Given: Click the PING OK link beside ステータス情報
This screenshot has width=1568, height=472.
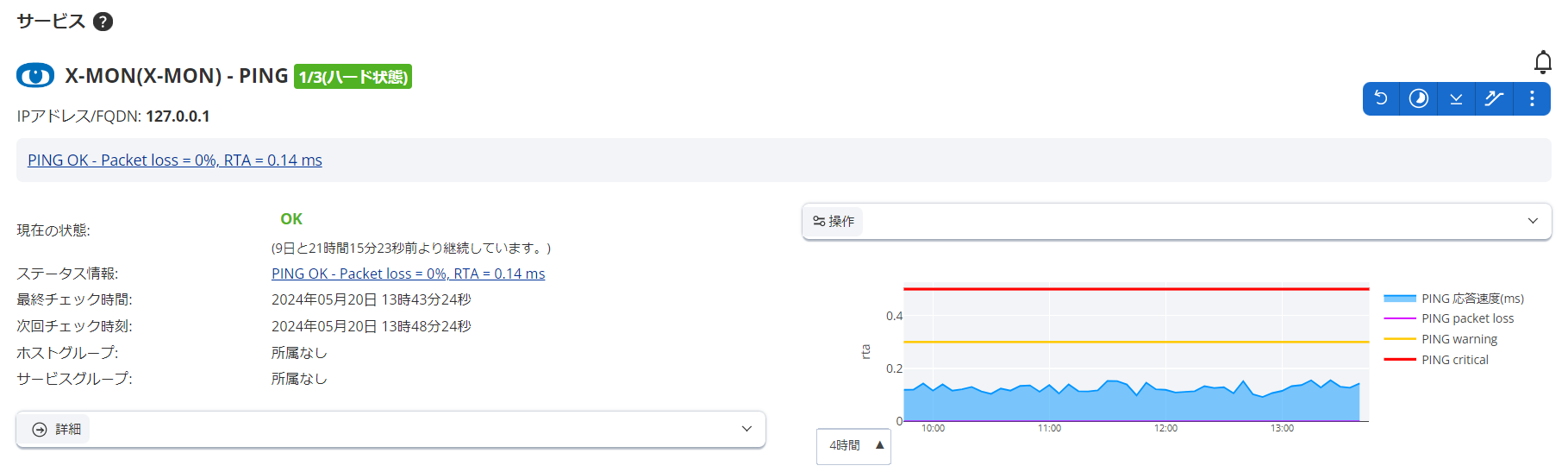Looking at the screenshot, I should pos(408,274).
